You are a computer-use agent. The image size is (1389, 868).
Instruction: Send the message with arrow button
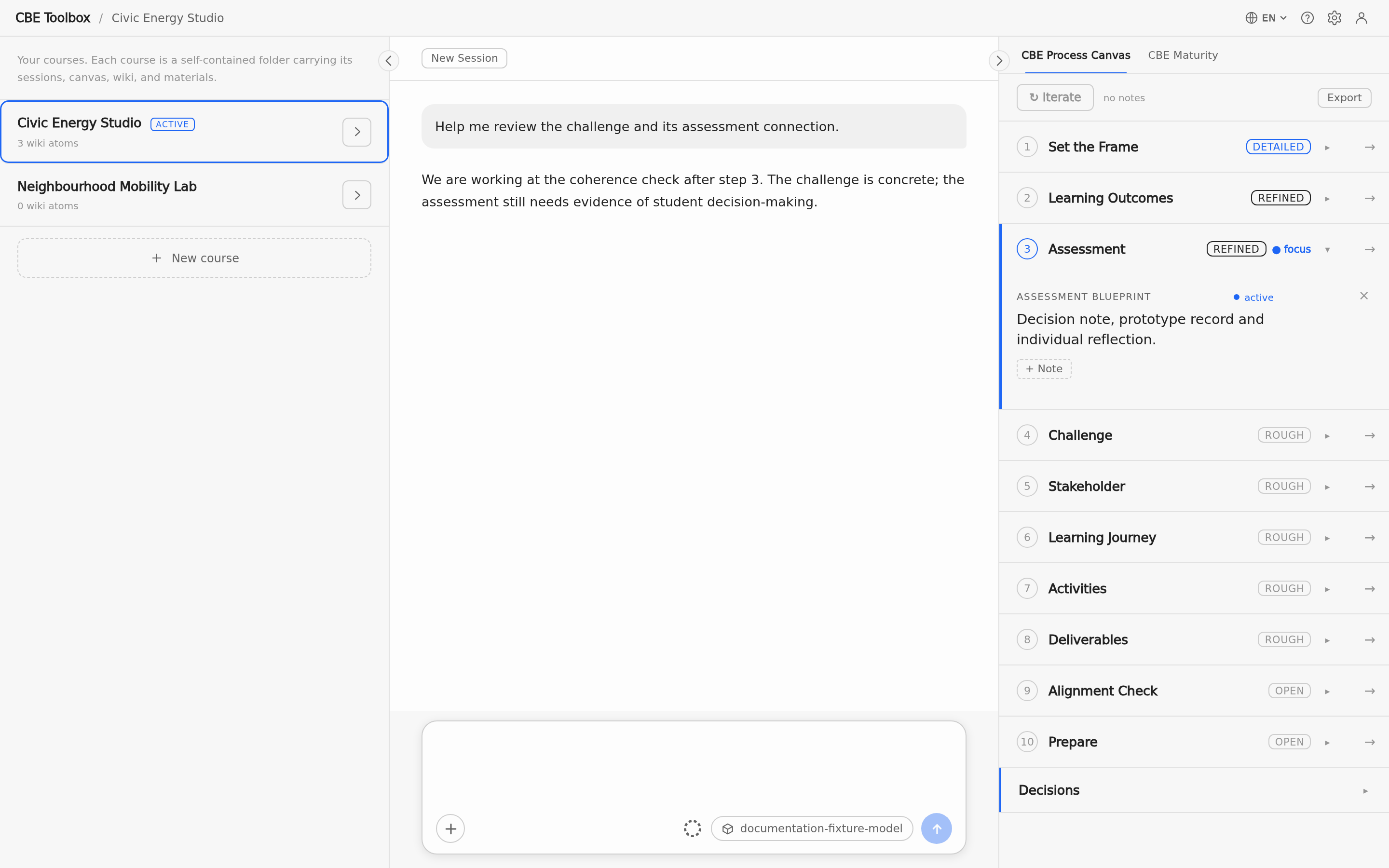[936, 828]
